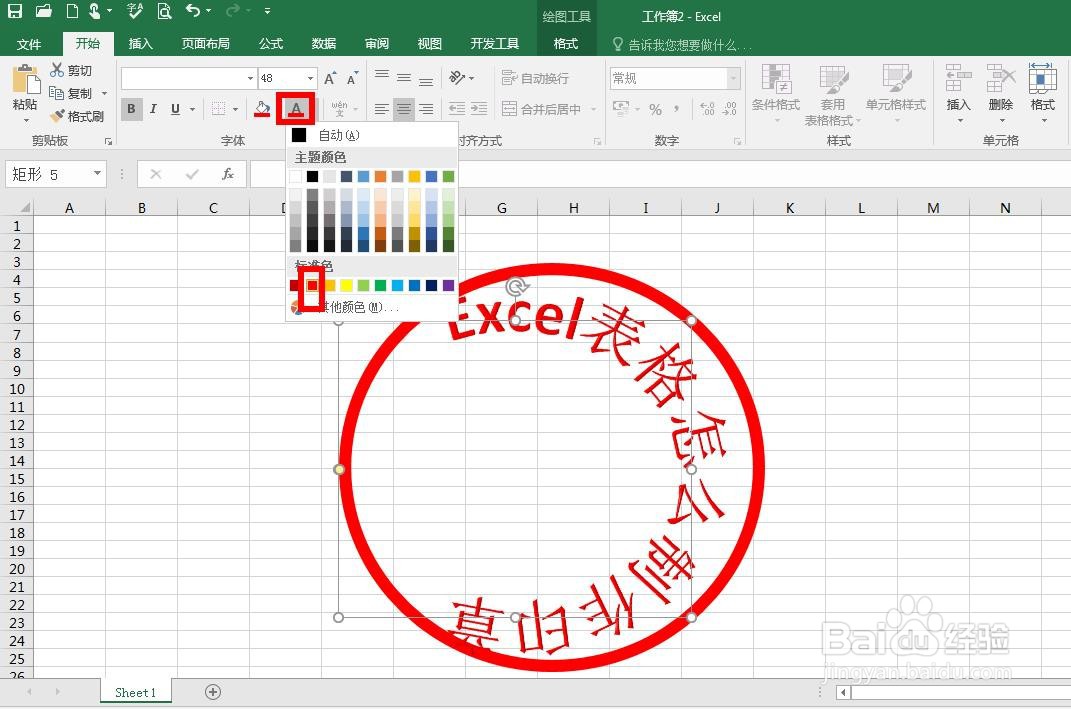Viewport: 1071px width, 709px height.
Task: Expand the Copy options dropdown arrow
Action: [105, 94]
